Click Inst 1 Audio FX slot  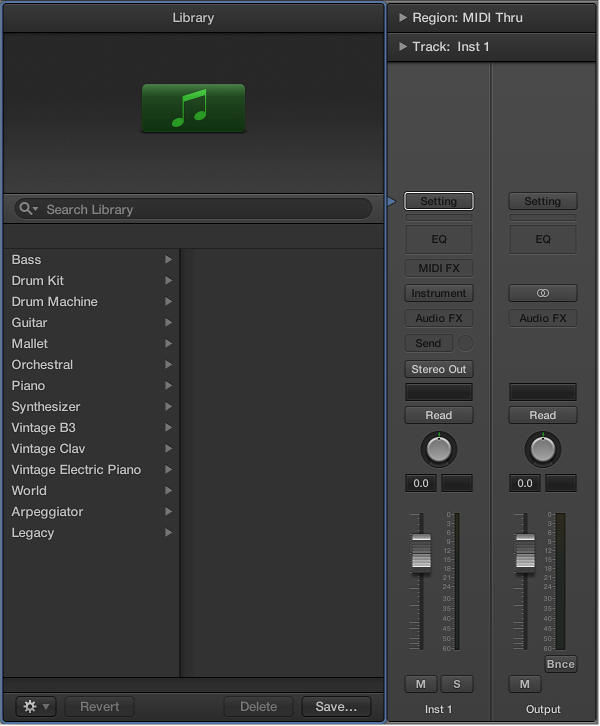[x=439, y=318]
